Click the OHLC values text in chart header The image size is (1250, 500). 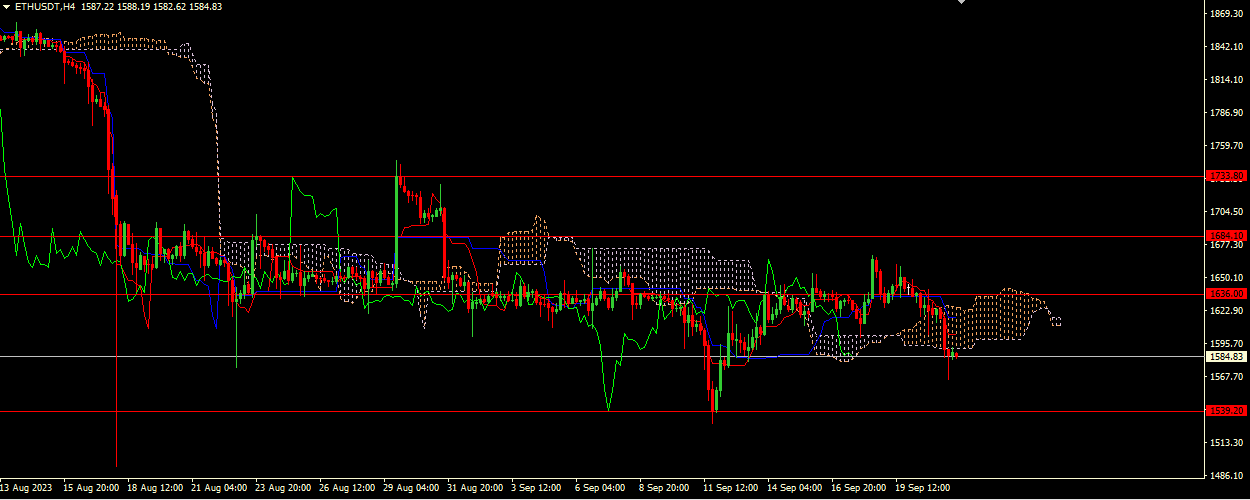[152, 7]
